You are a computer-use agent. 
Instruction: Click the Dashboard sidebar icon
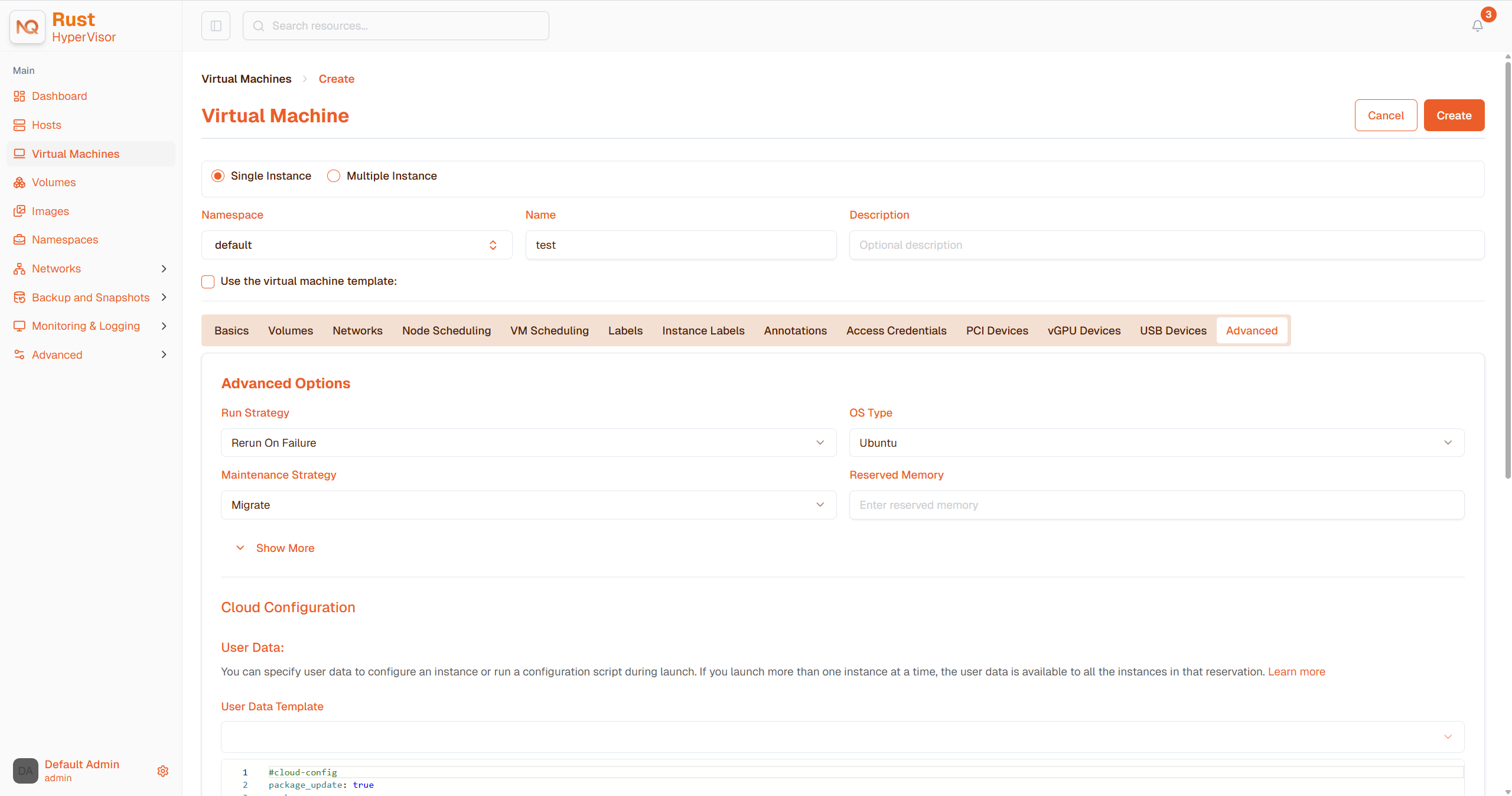click(19, 96)
